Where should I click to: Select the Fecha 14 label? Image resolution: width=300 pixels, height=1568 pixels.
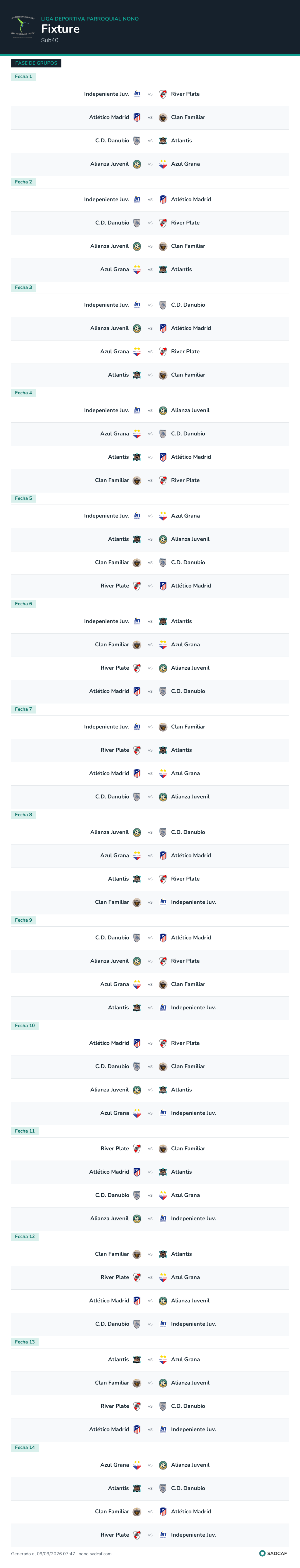[x=25, y=1447]
